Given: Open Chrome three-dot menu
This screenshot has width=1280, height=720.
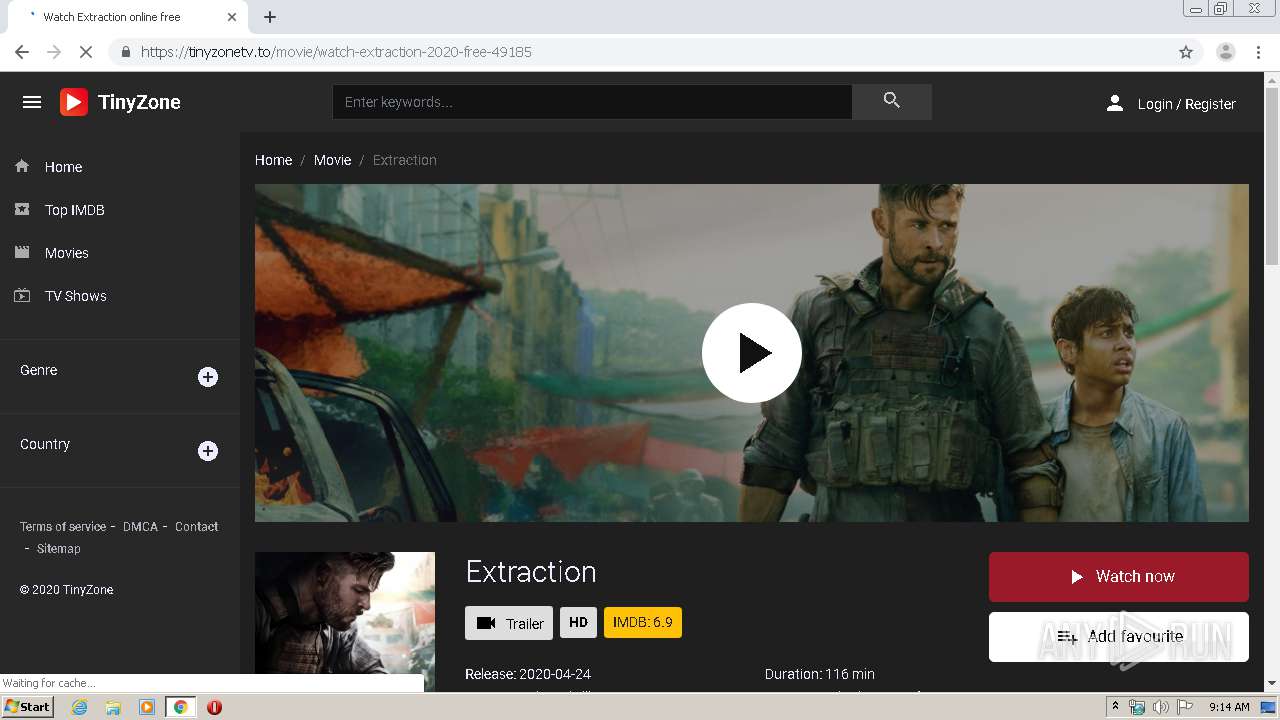Looking at the screenshot, I should (1259, 52).
